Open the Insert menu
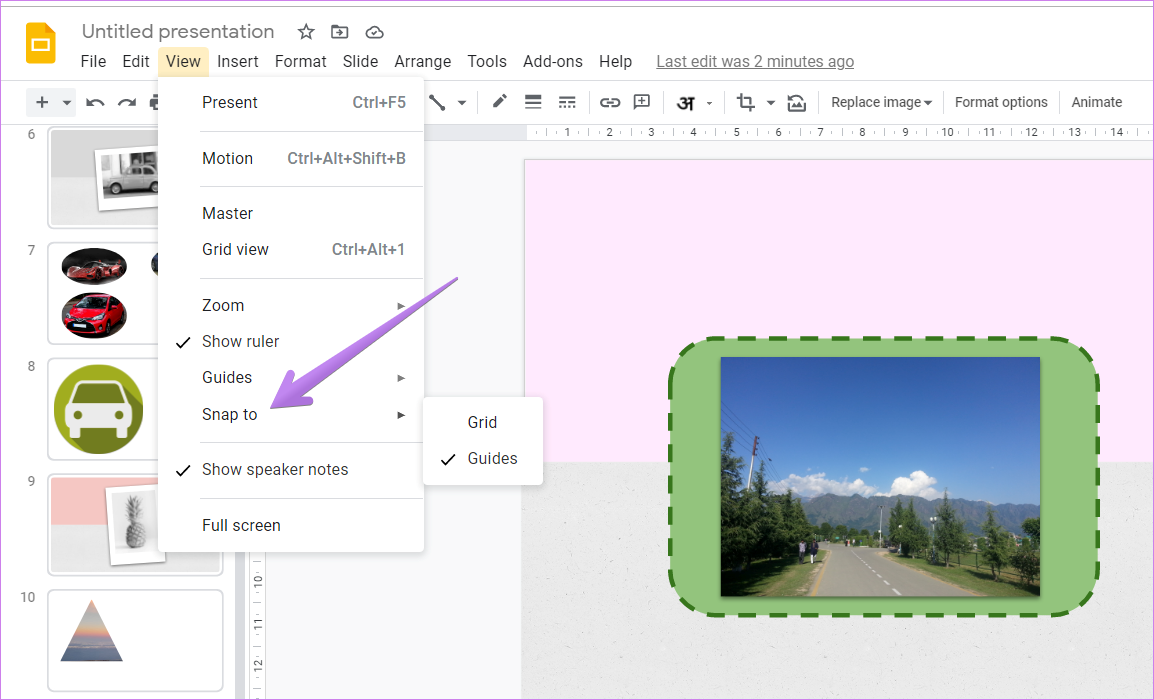The width and height of the screenshot is (1154, 700). (238, 61)
